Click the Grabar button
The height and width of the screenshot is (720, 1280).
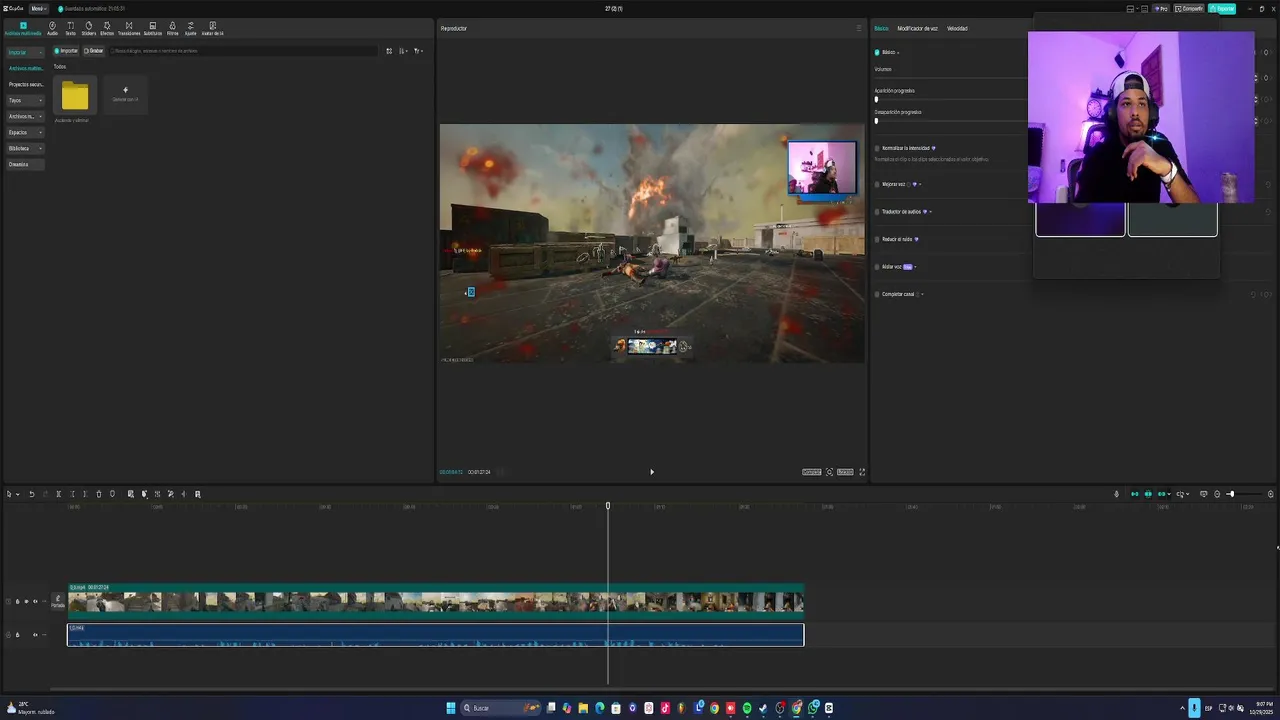click(93, 51)
